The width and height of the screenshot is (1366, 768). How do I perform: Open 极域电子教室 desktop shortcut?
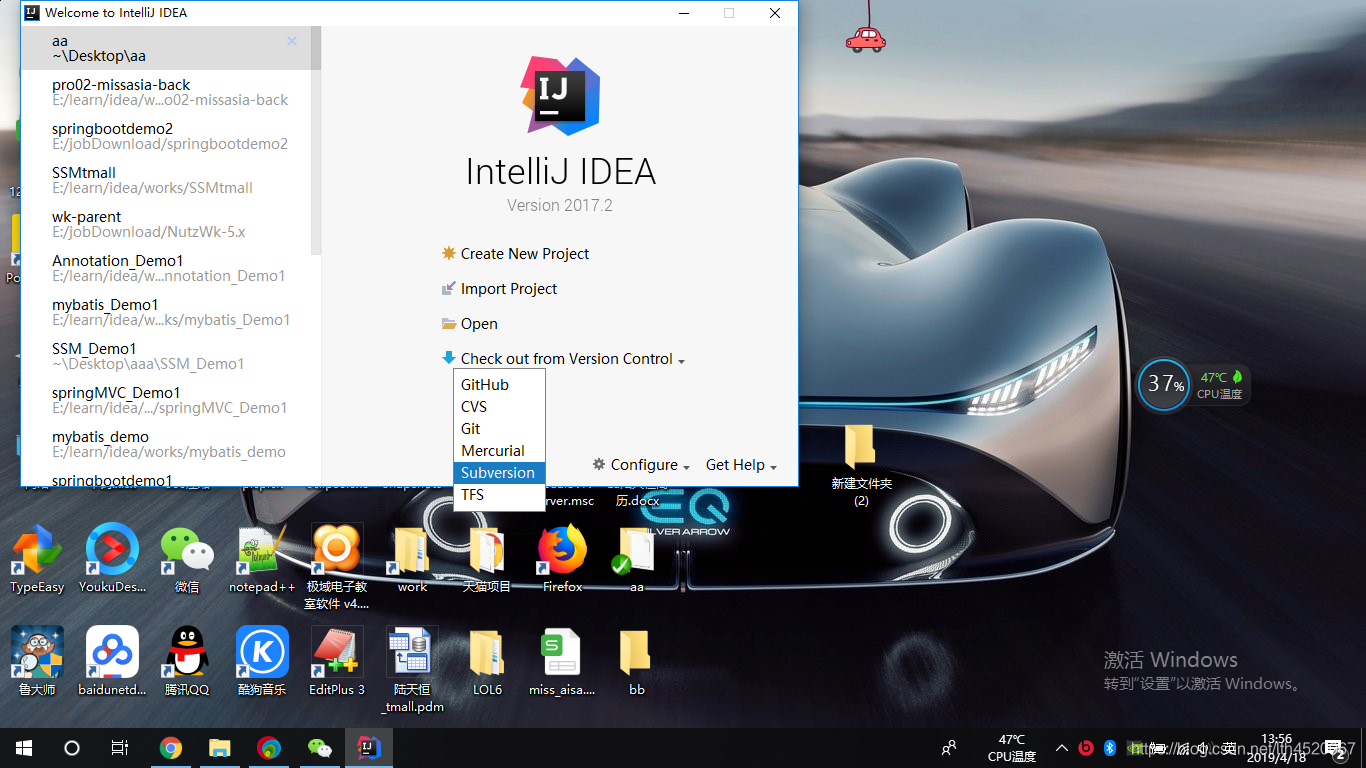[337, 566]
